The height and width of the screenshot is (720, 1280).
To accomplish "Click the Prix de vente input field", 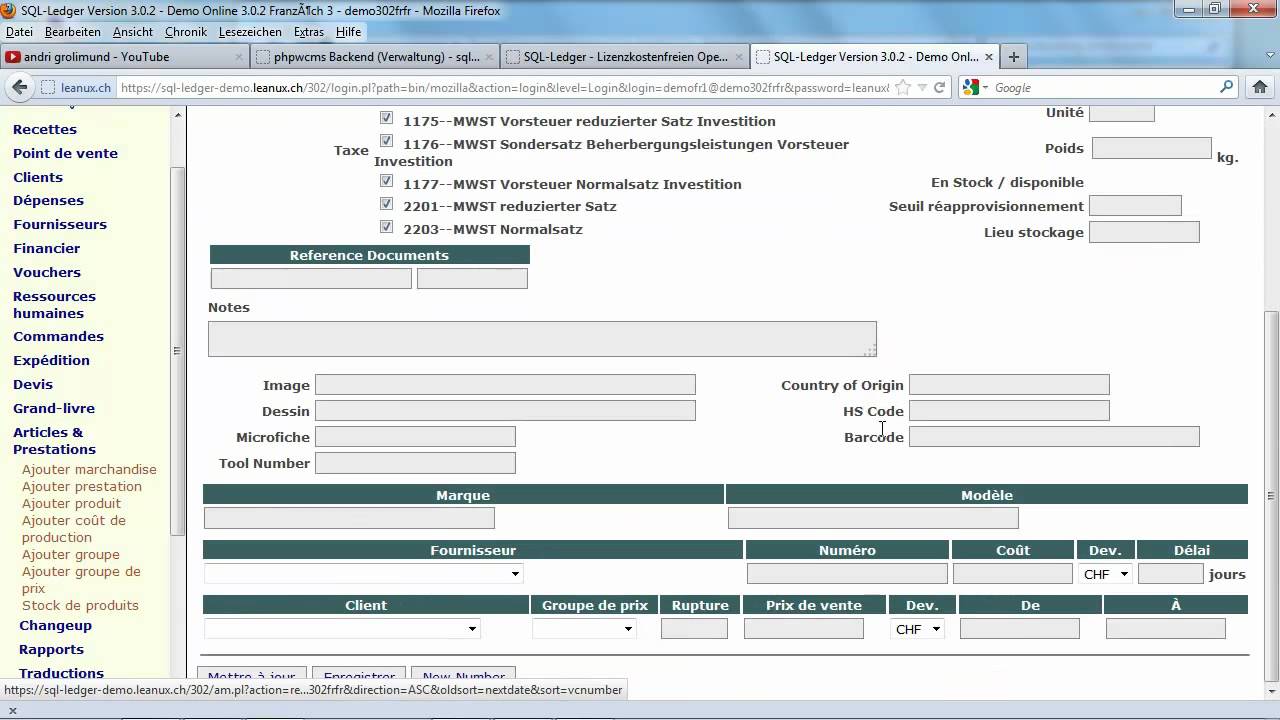I will [x=804, y=629].
